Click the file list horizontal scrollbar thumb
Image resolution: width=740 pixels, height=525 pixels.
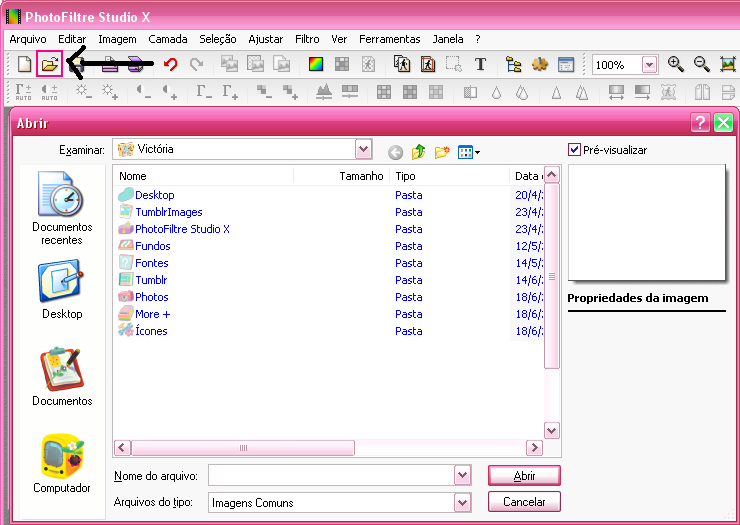[243, 448]
